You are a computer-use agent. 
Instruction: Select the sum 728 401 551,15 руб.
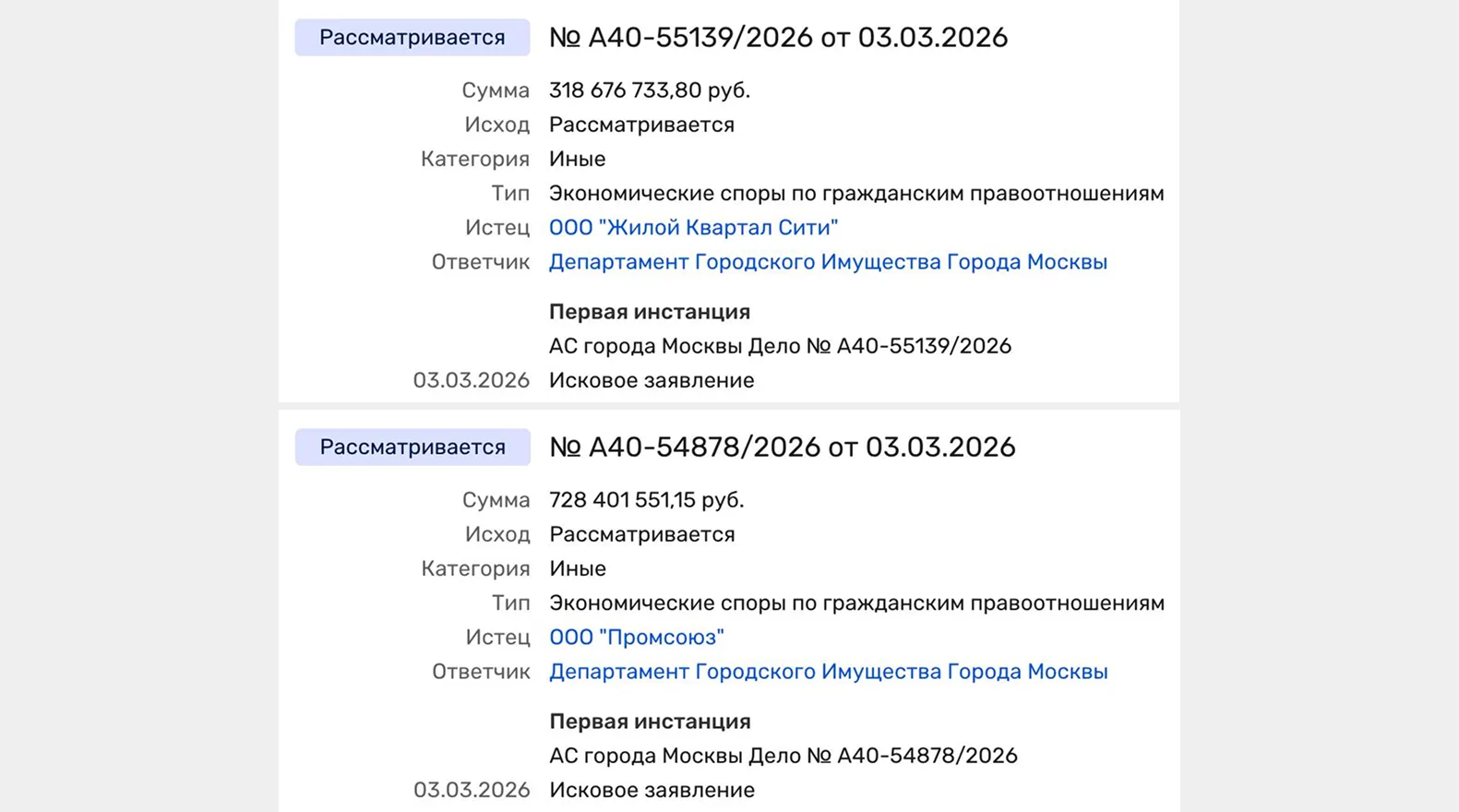(646, 500)
